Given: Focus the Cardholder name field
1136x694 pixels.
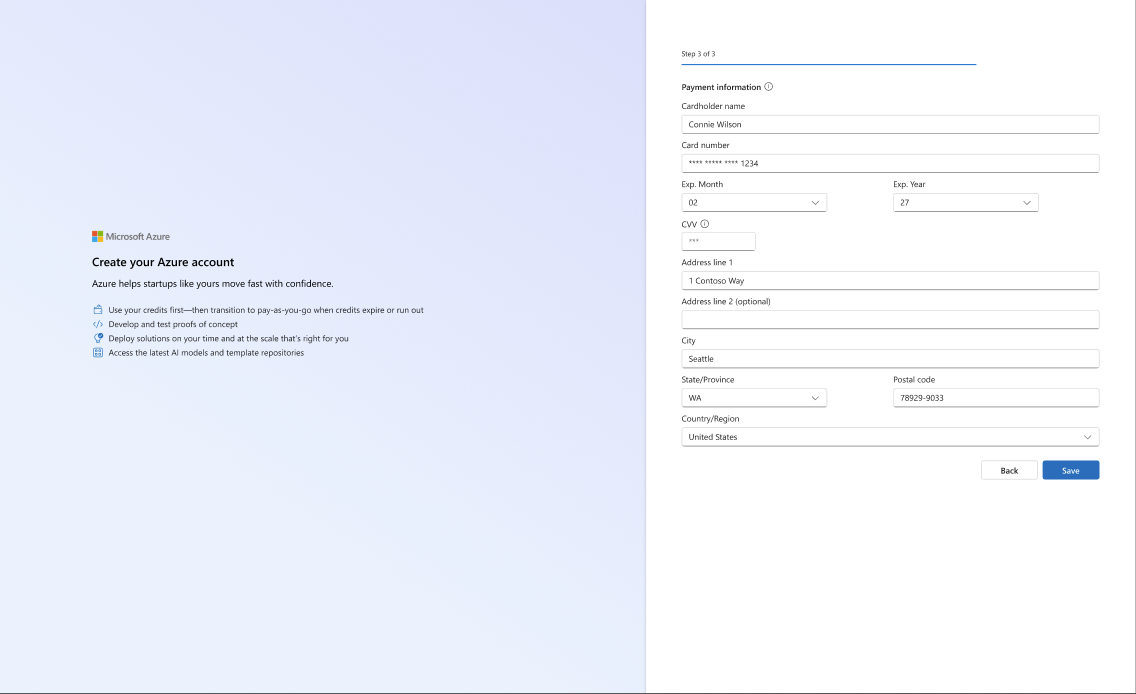Looking at the screenshot, I should 890,125.
